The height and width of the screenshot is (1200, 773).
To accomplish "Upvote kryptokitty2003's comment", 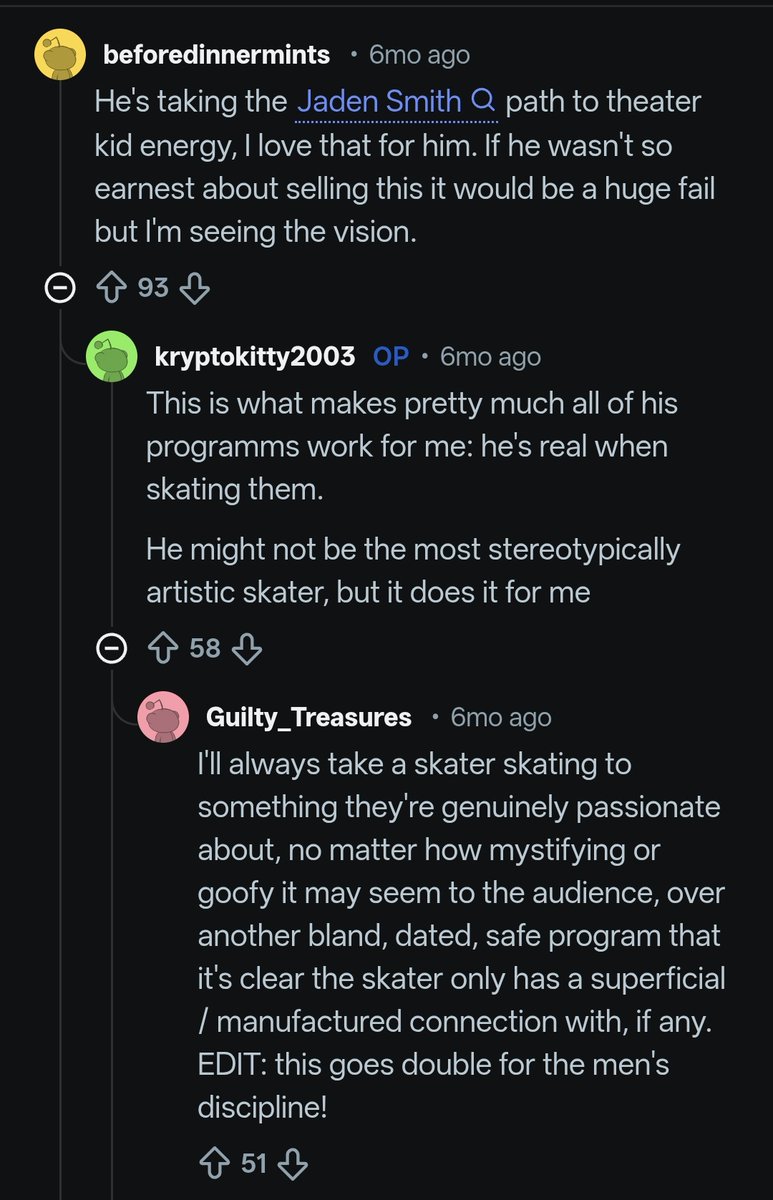I will [162, 648].
